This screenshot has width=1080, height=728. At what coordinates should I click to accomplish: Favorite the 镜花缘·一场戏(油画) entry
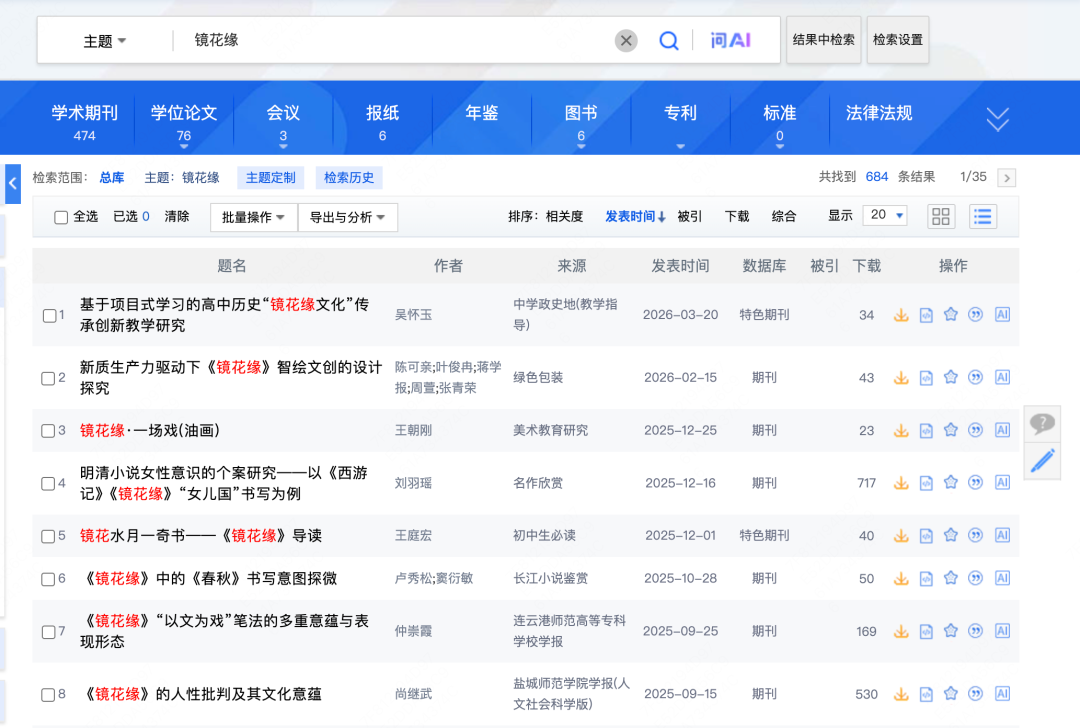(x=951, y=430)
